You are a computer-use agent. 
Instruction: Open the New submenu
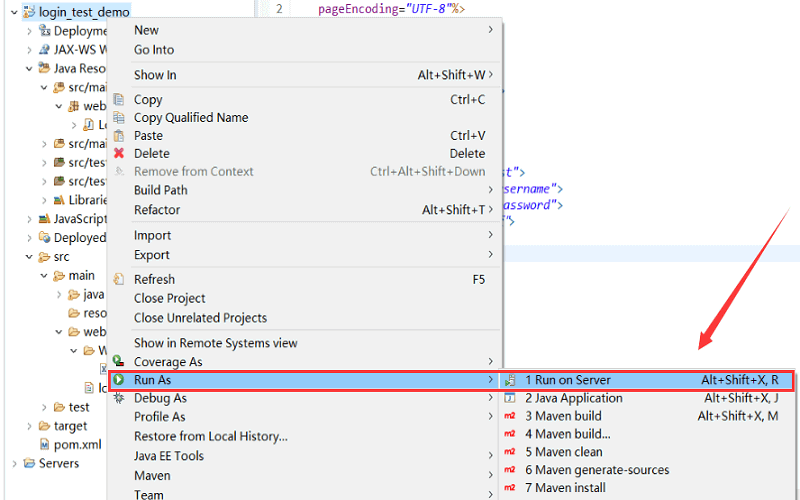305,30
